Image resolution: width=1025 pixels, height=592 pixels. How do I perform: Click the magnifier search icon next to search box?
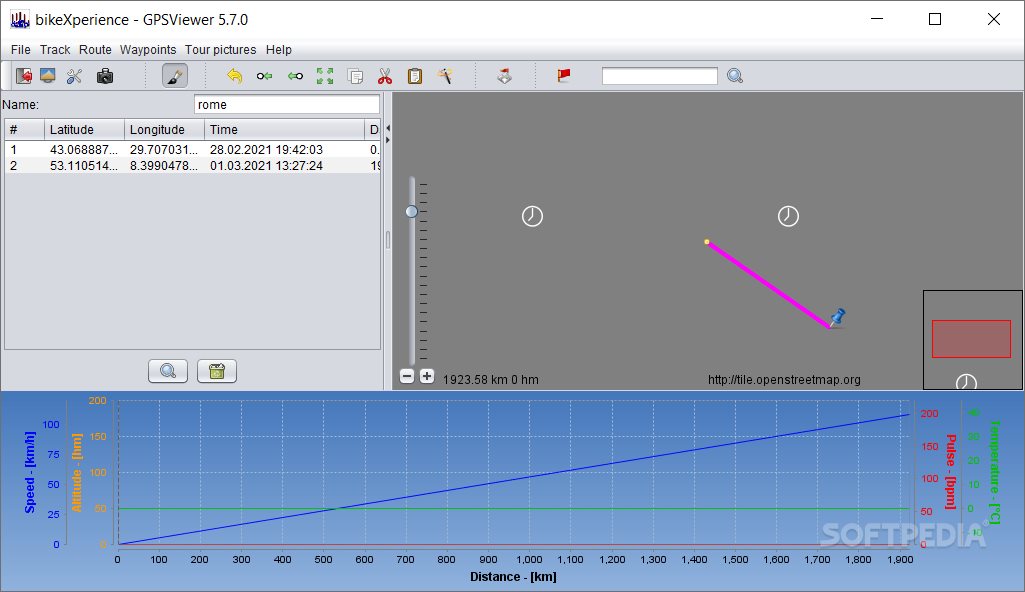(735, 76)
